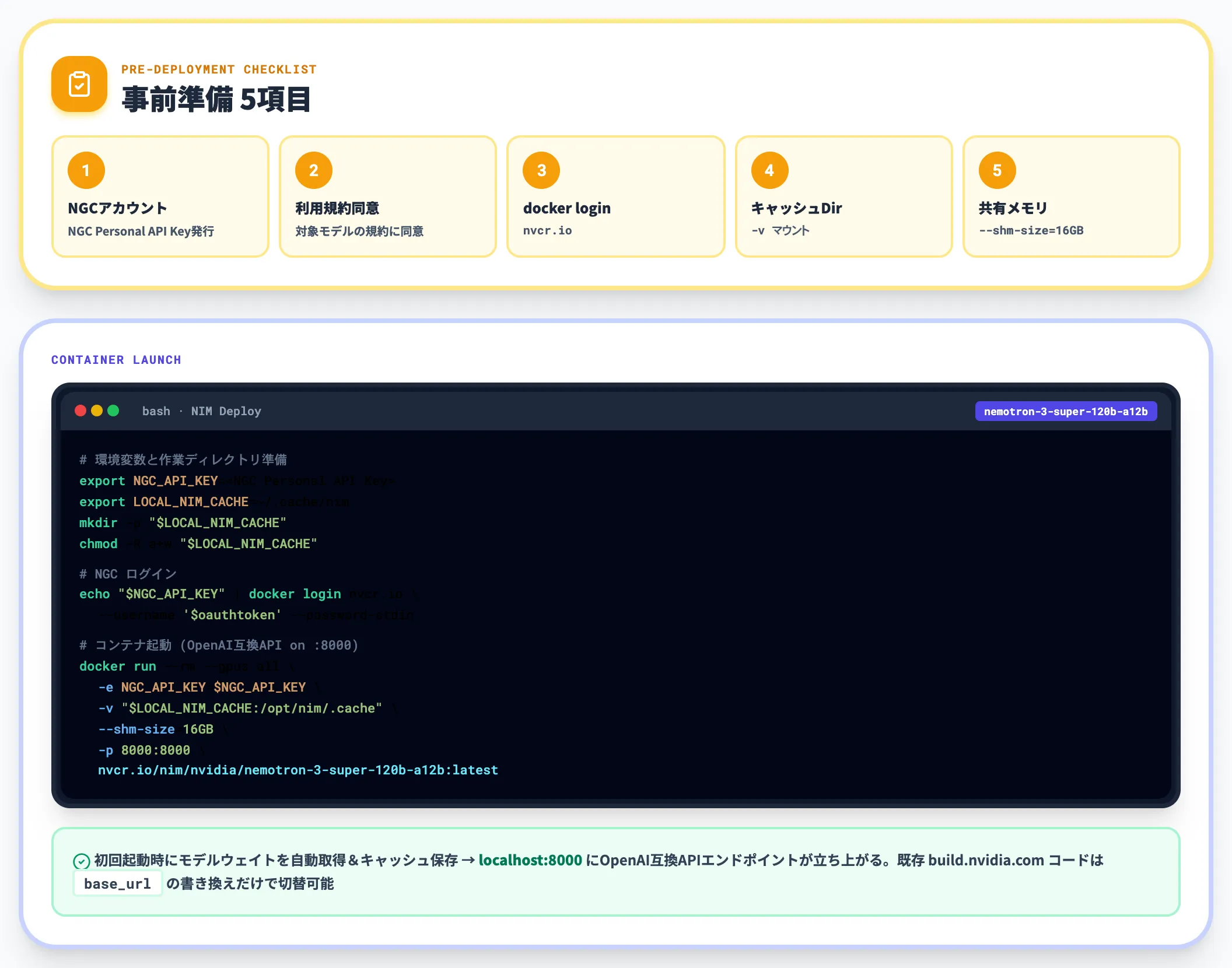This screenshot has height=968, width=1232.
Task: Click the キャッシュDir card title
Action: (797, 208)
